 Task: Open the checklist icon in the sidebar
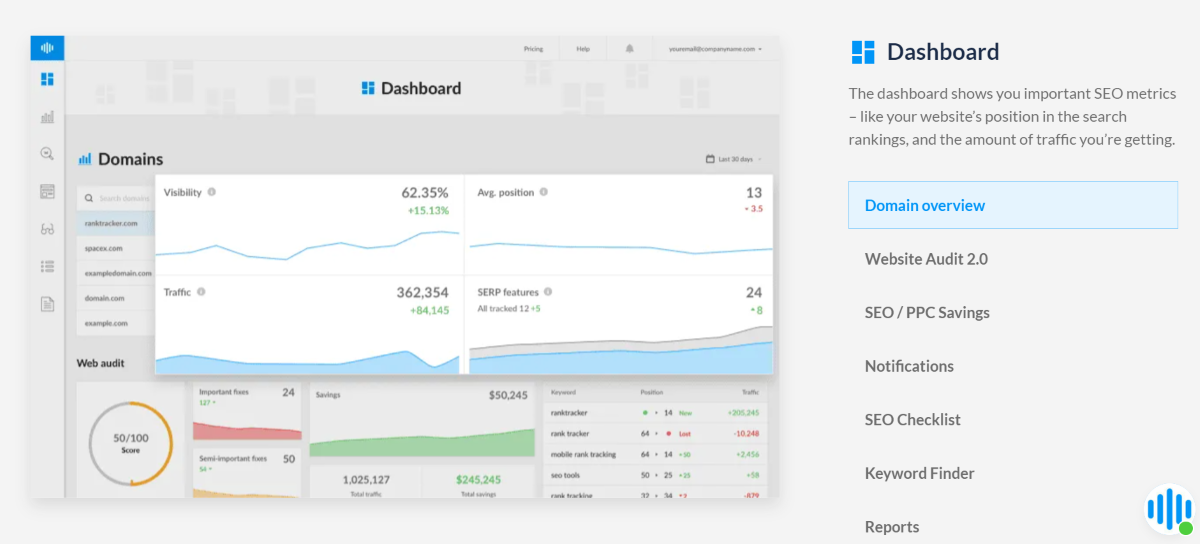click(47, 266)
